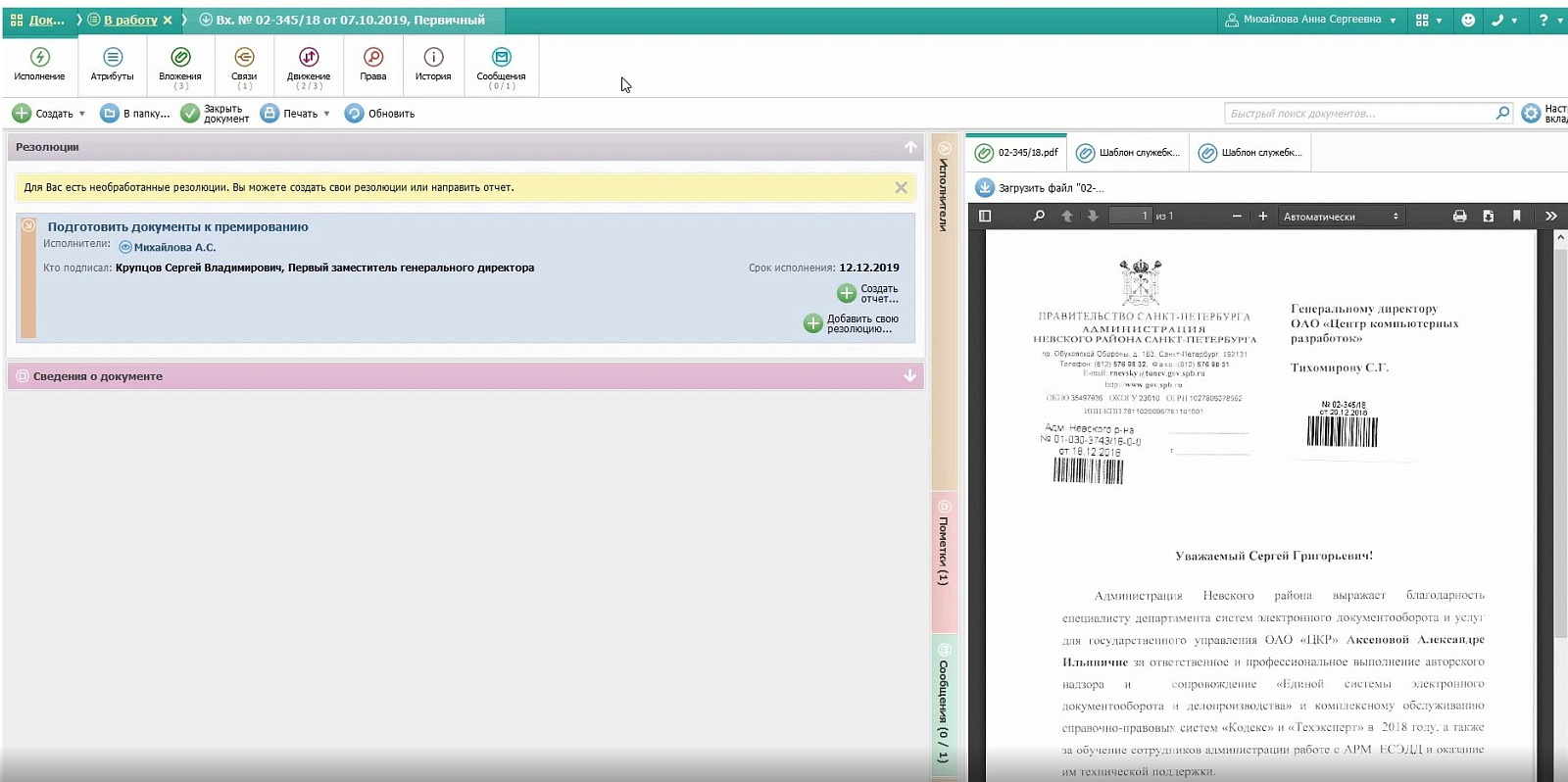Open resolution Подготовить документы к премированию
Image resolution: width=1568 pixels, height=782 pixels.
tap(177, 226)
